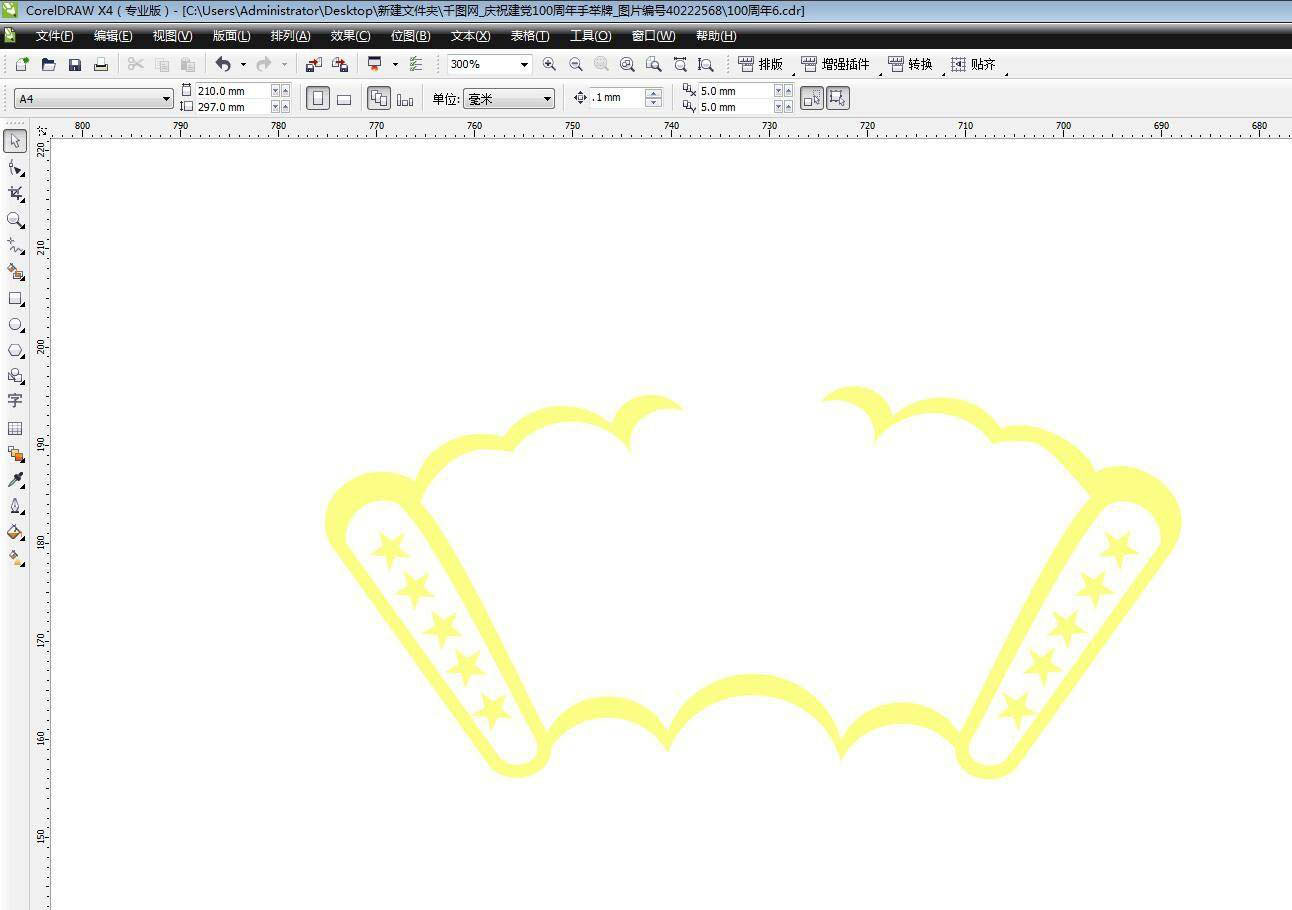Toggle landscape page orientation
The height and width of the screenshot is (910, 1292).
344,99
